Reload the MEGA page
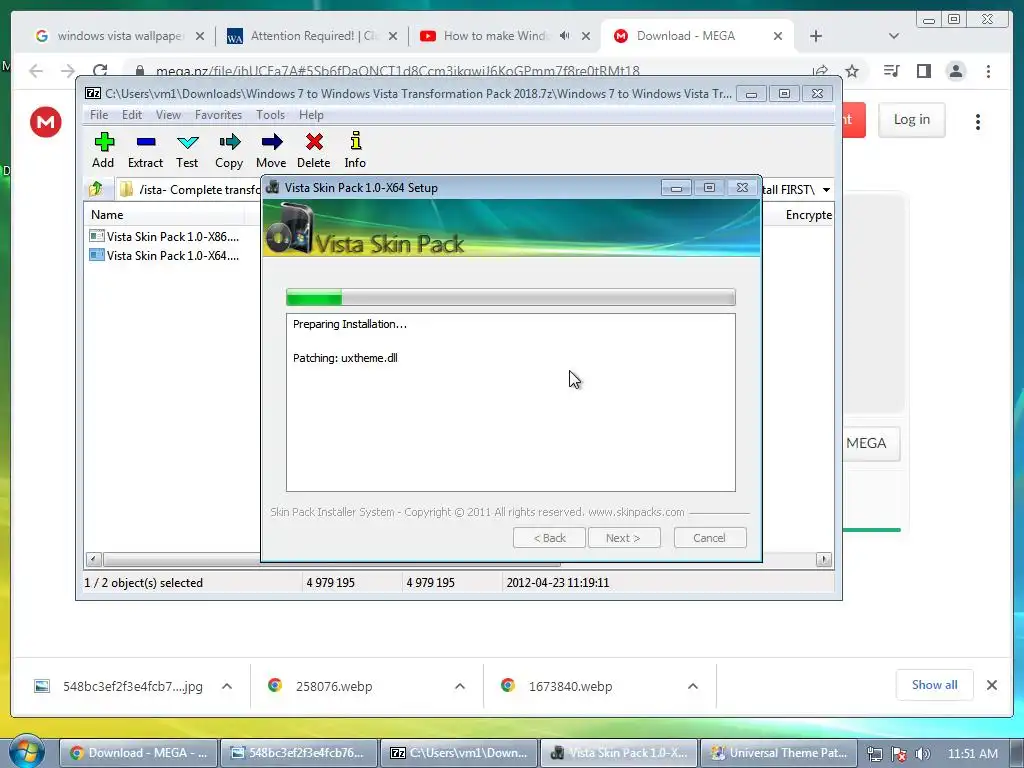This screenshot has height=768, width=1024. coord(100,71)
